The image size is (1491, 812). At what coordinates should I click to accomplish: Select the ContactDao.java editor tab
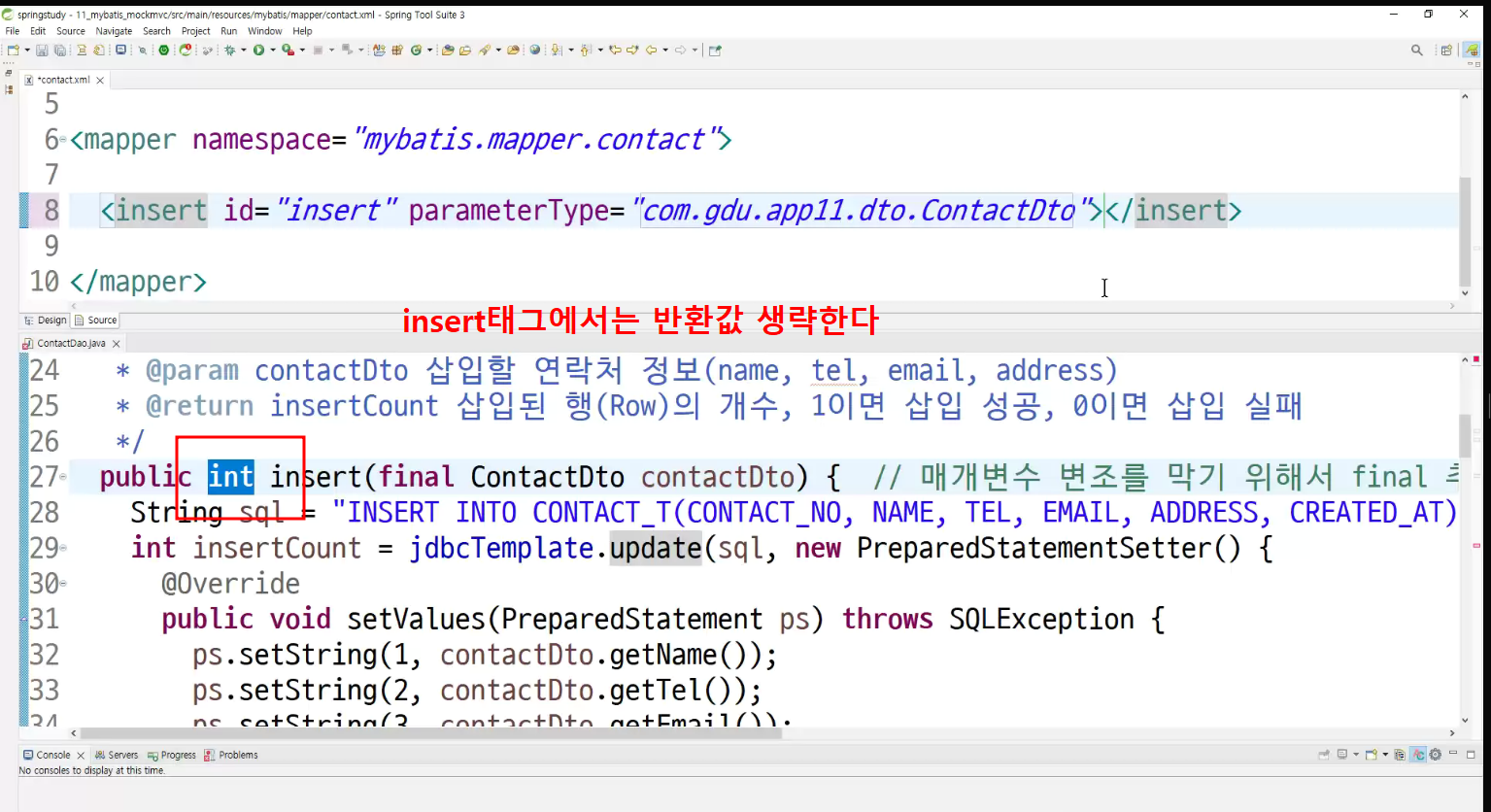pos(71,344)
